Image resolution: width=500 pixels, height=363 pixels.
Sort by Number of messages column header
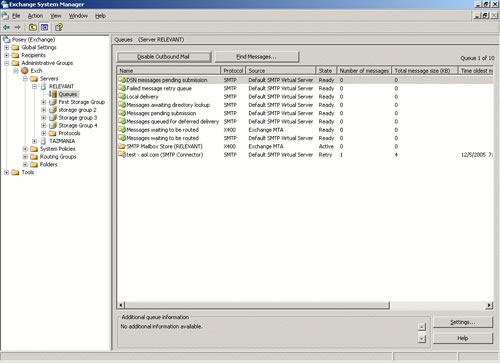coord(364,71)
